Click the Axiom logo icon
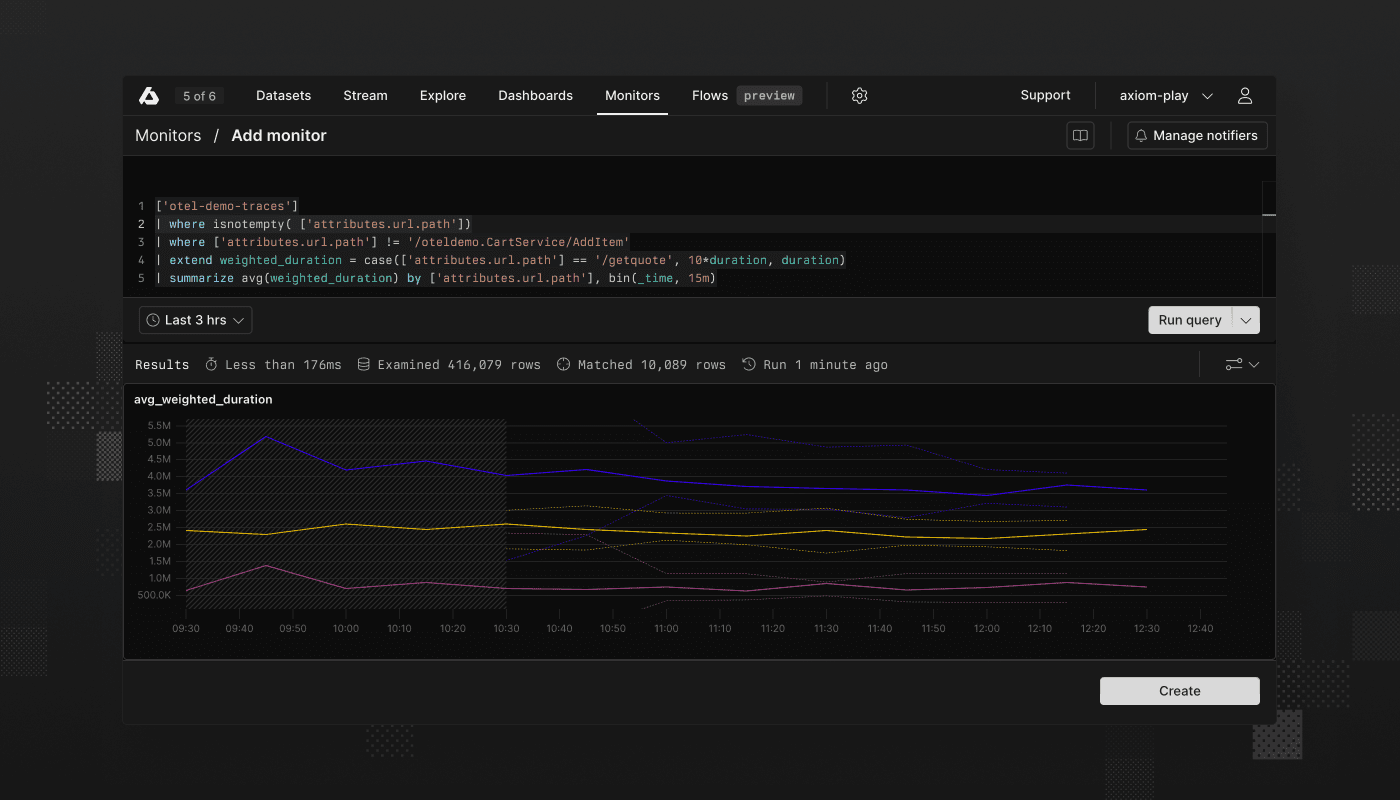The width and height of the screenshot is (1400, 800). [149, 95]
